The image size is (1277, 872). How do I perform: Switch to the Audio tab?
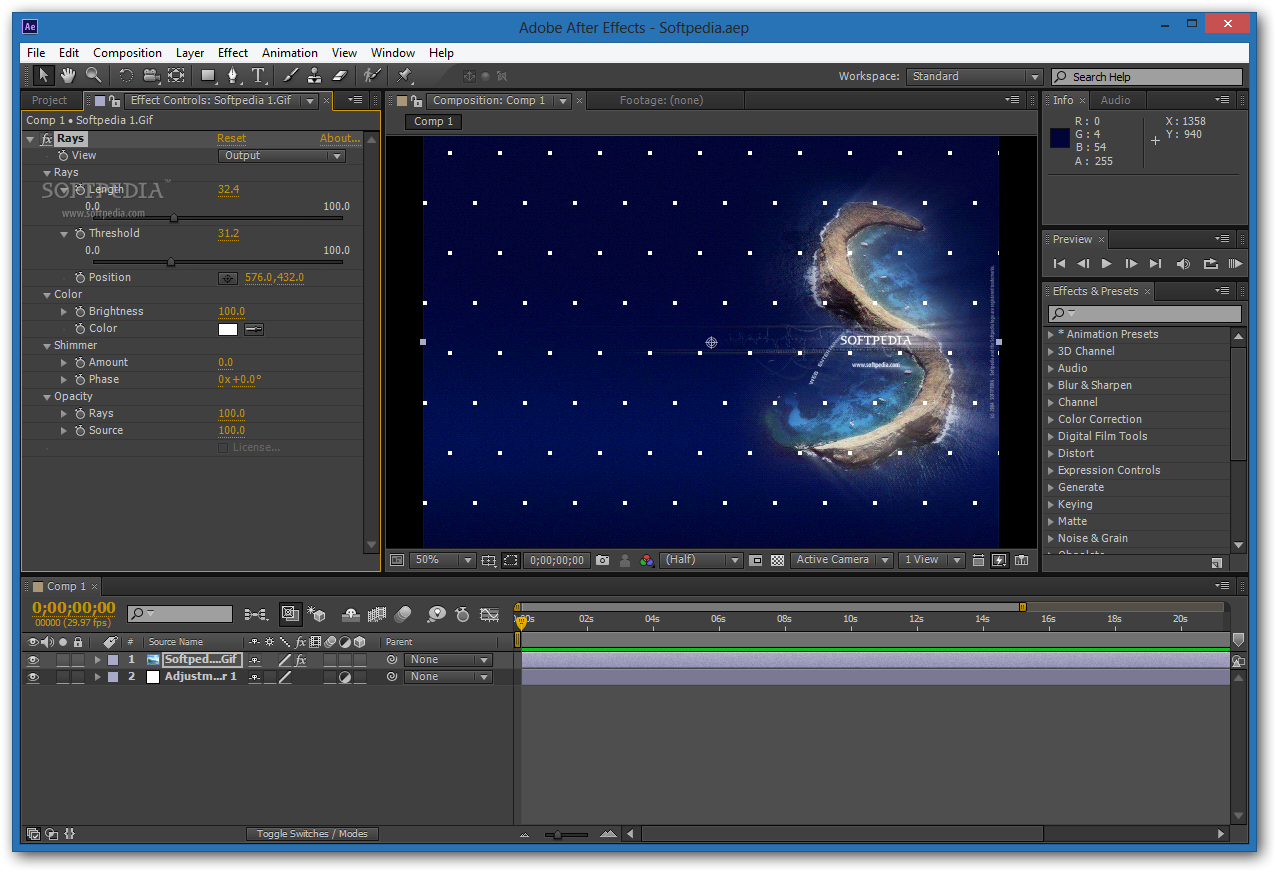(1115, 100)
